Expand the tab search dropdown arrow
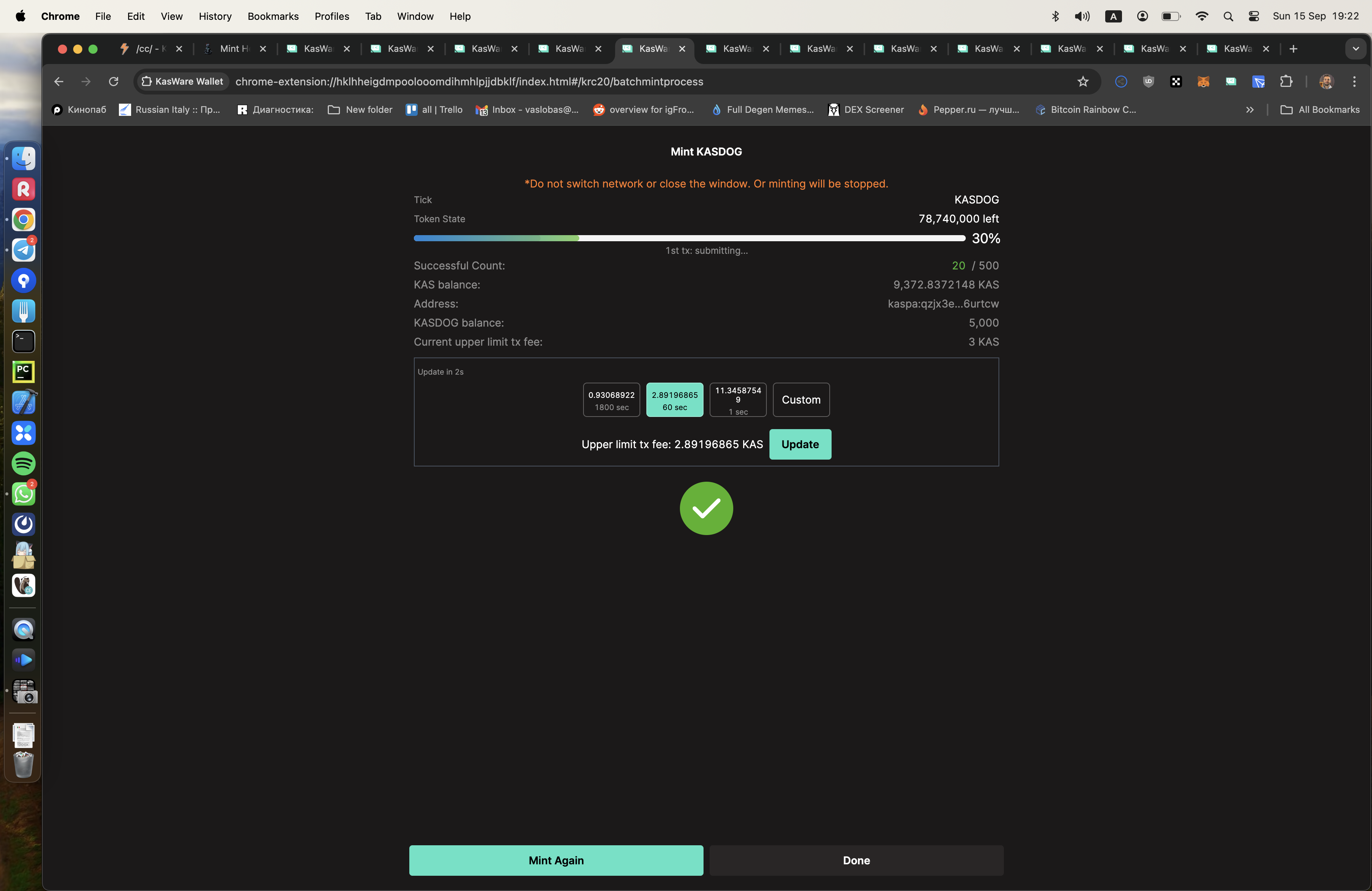 [1355, 49]
